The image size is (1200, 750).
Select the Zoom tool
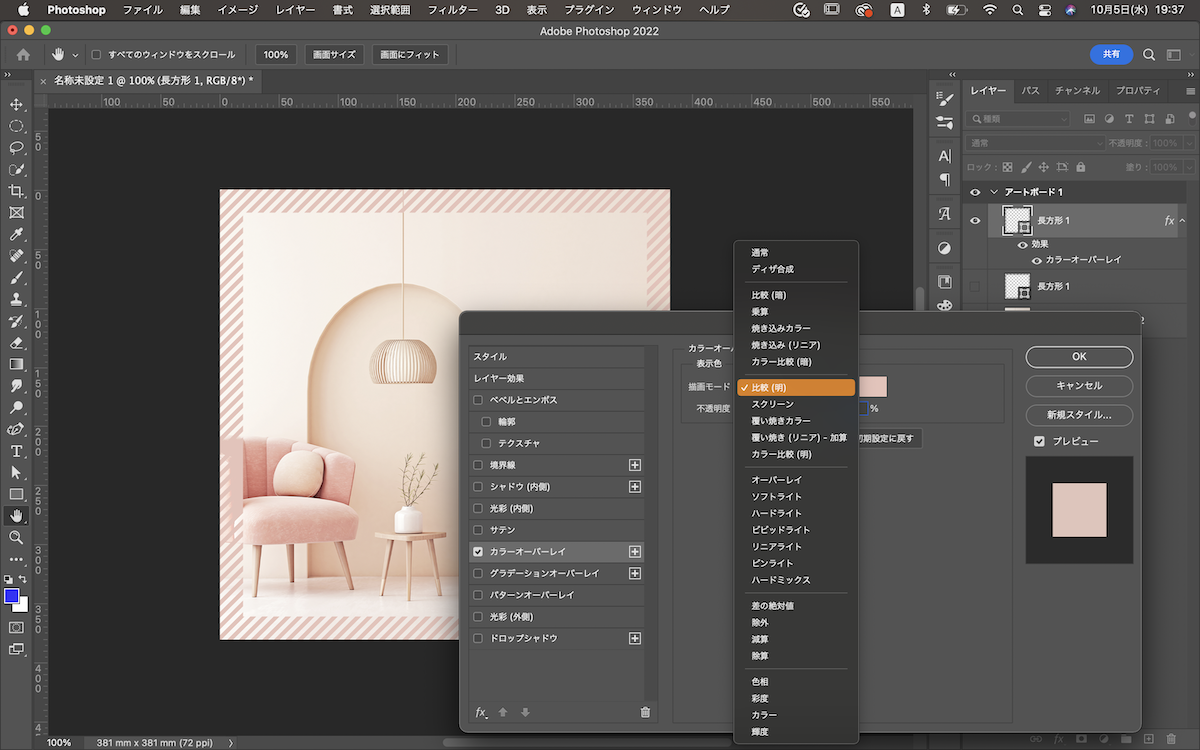pyautogui.click(x=16, y=537)
